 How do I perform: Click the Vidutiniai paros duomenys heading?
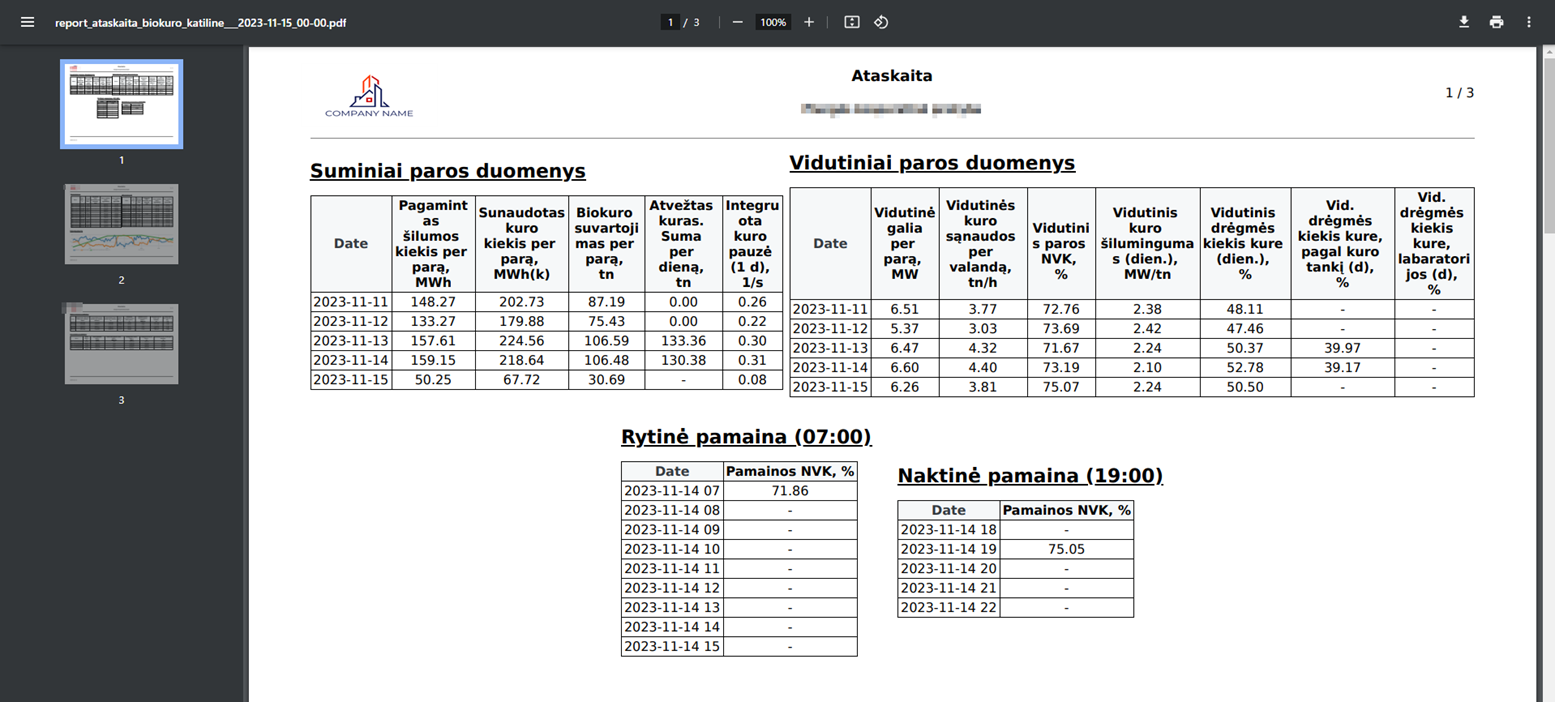click(x=932, y=163)
